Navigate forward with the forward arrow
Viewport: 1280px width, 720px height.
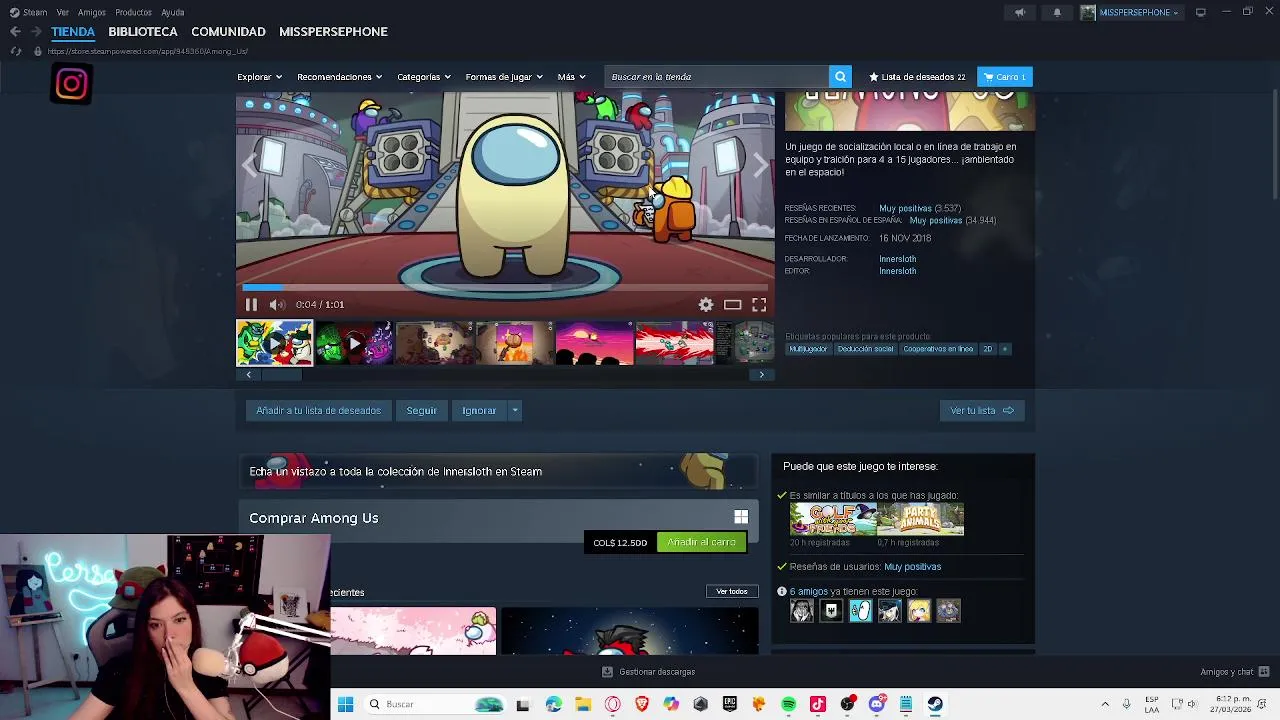point(36,32)
